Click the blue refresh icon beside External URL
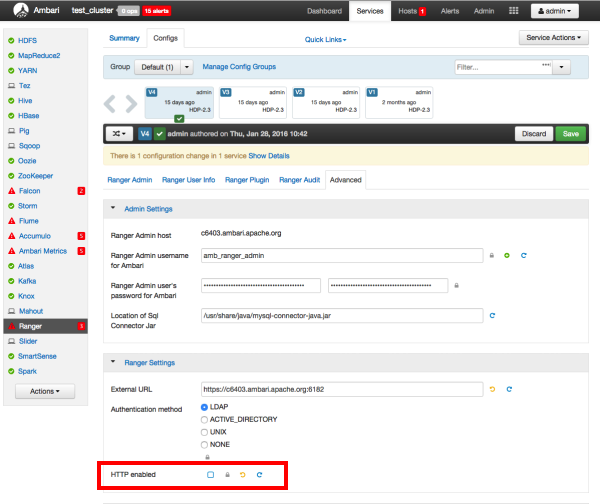 pyautogui.click(x=509, y=388)
